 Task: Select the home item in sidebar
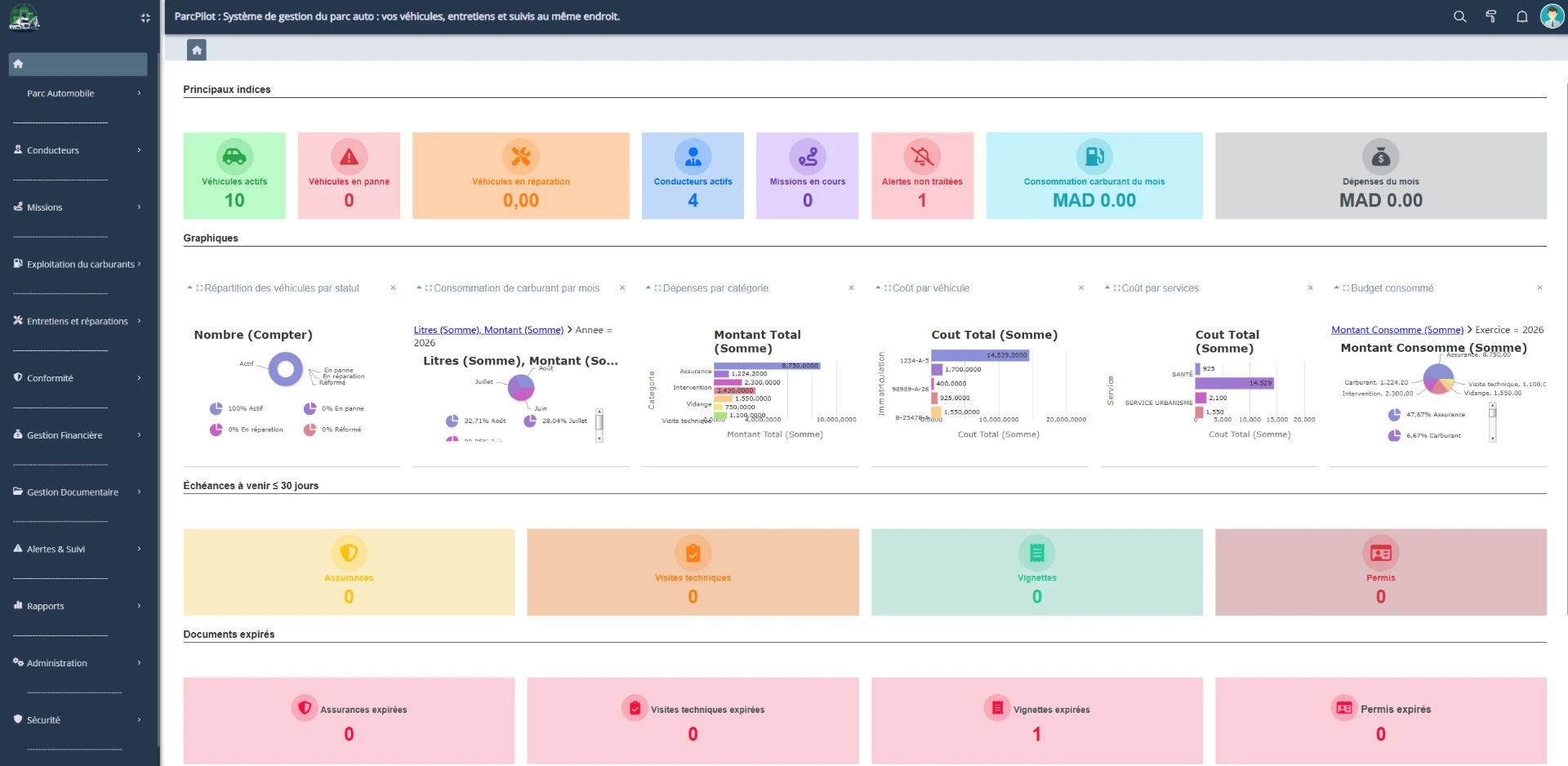pos(78,64)
